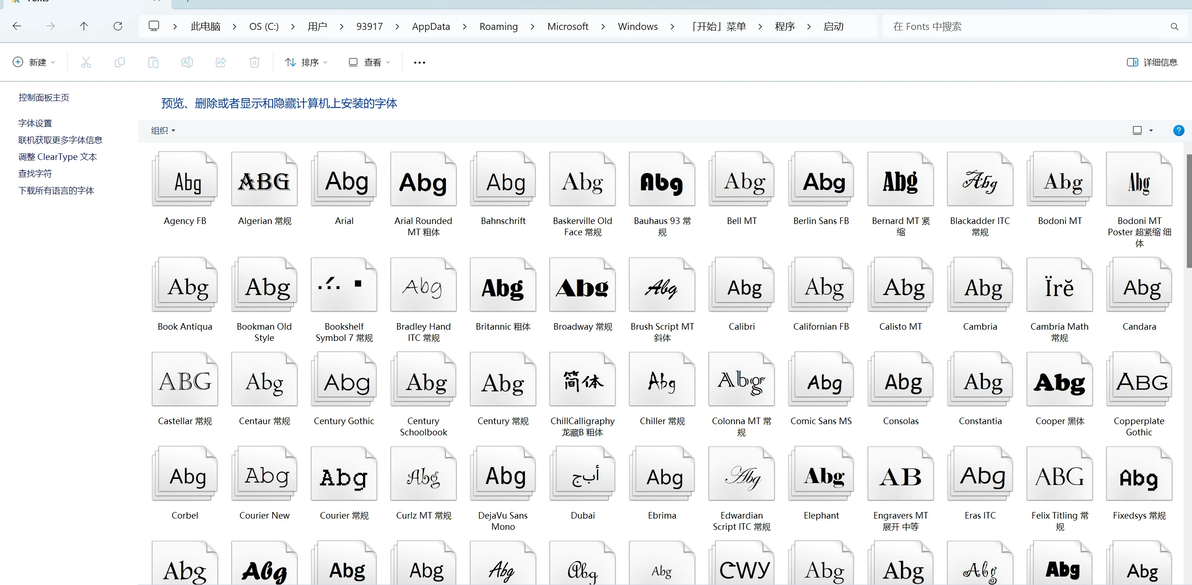This screenshot has height=585, width=1192.
Task: Select the Consolas font thumbnail
Action: coord(901,379)
